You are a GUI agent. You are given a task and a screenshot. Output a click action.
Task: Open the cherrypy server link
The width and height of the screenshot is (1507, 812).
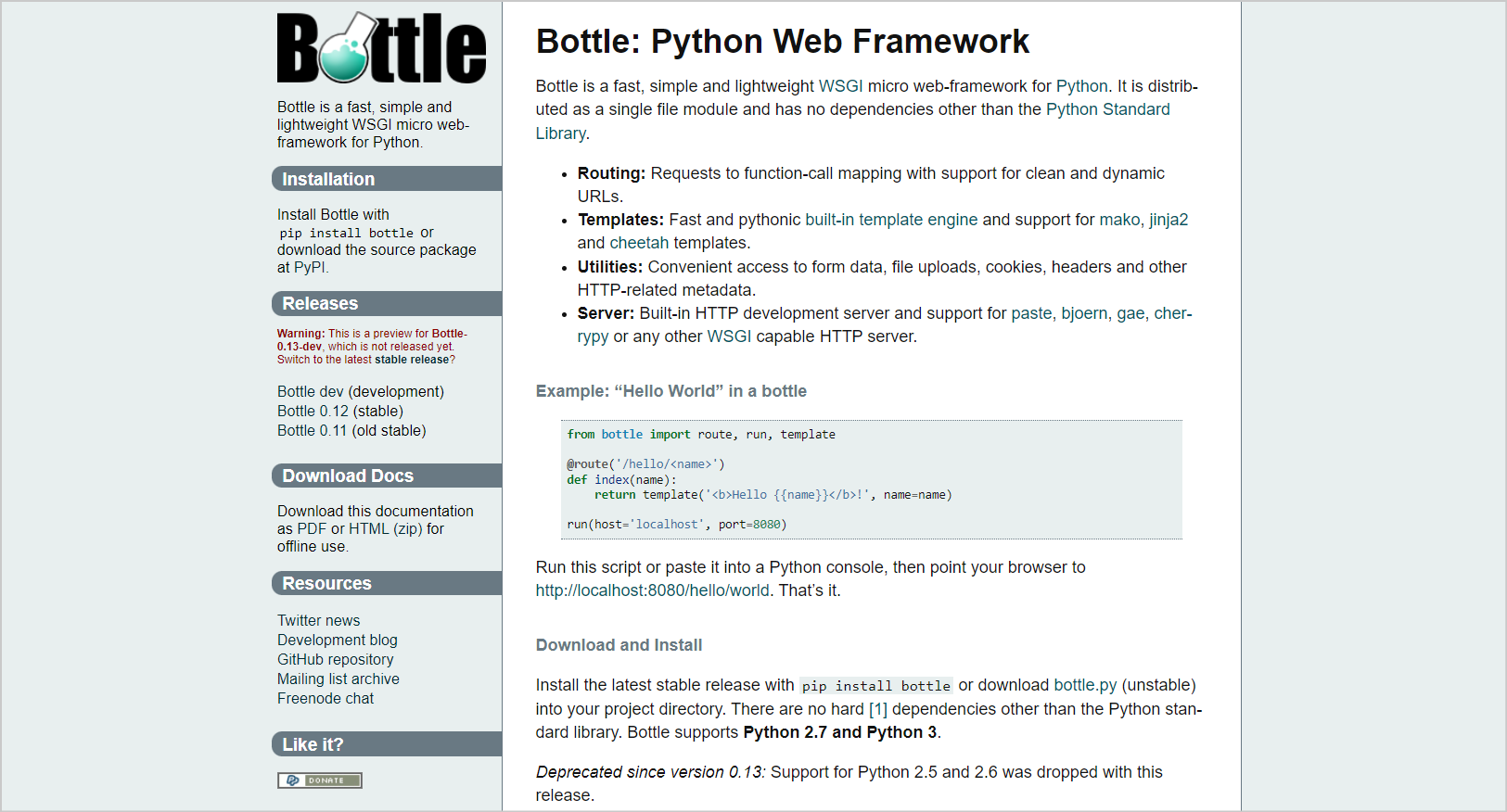[x=1172, y=313]
